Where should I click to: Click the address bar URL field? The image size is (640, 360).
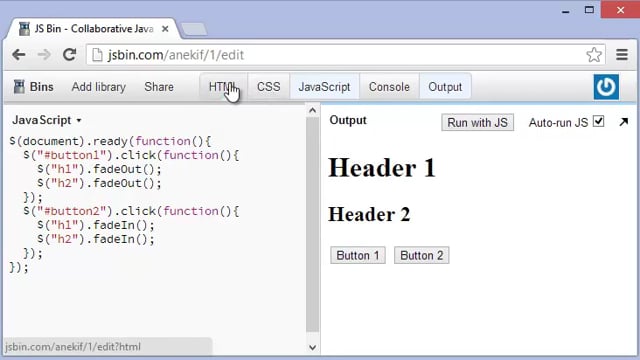[x=345, y=55]
